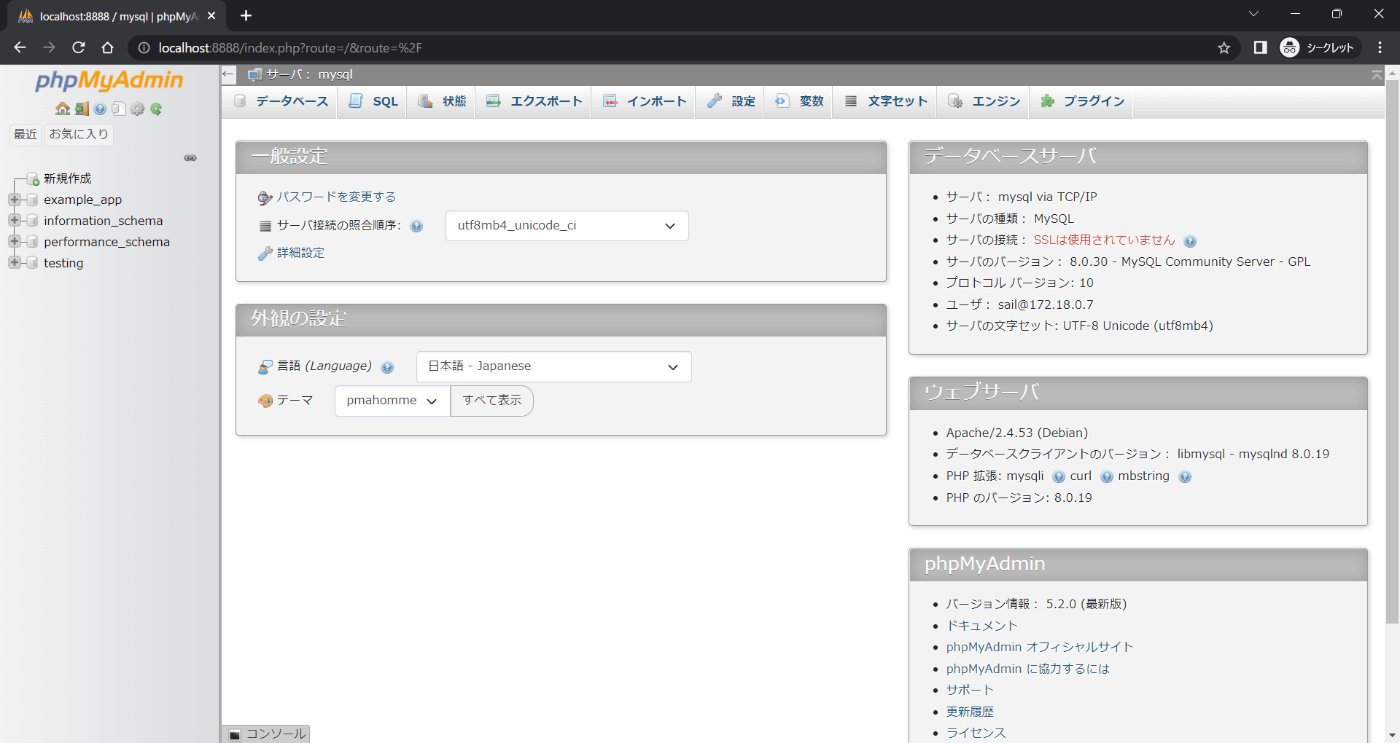Click the logout door icon in sidebar
Viewport: 1400px width, 743px height.
point(81,109)
